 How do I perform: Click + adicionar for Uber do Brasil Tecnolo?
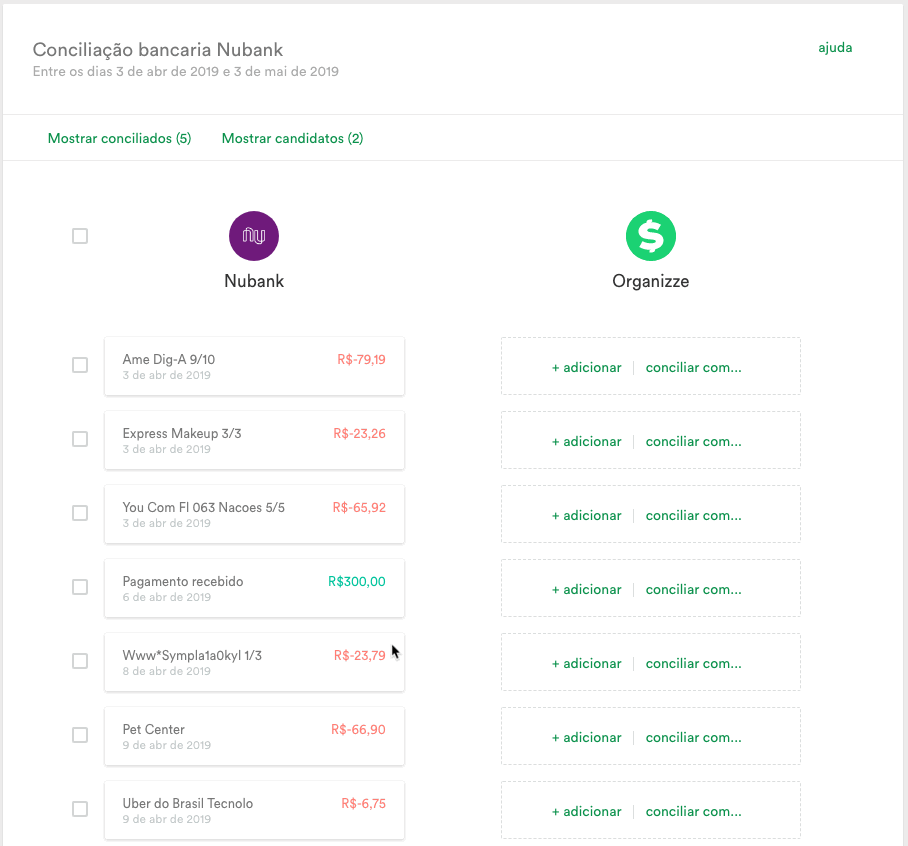pyautogui.click(x=586, y=812)
